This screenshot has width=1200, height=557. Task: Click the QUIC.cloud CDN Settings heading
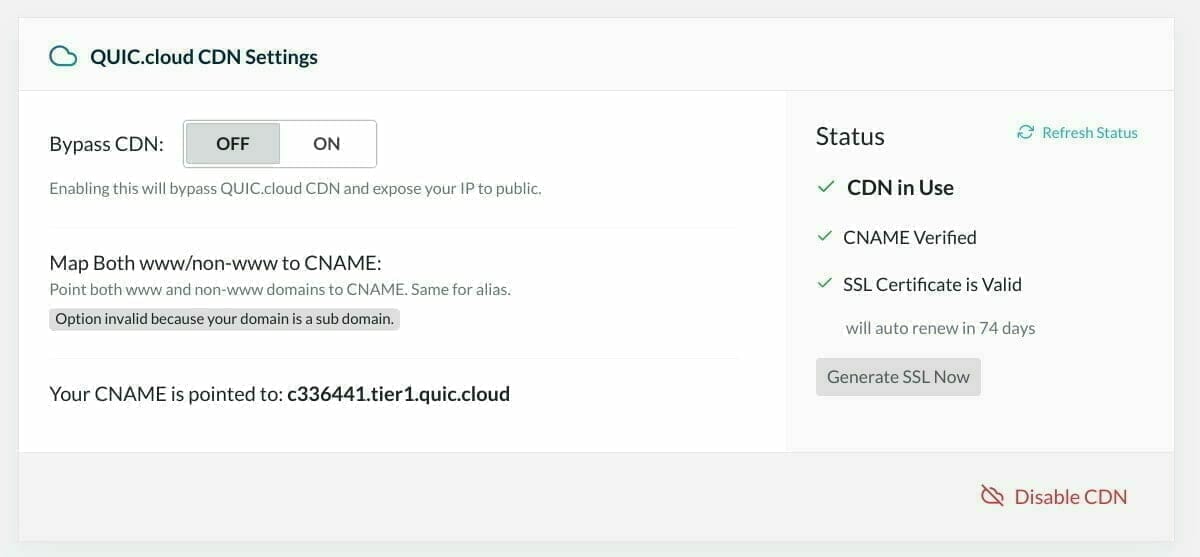pos(204,57)
